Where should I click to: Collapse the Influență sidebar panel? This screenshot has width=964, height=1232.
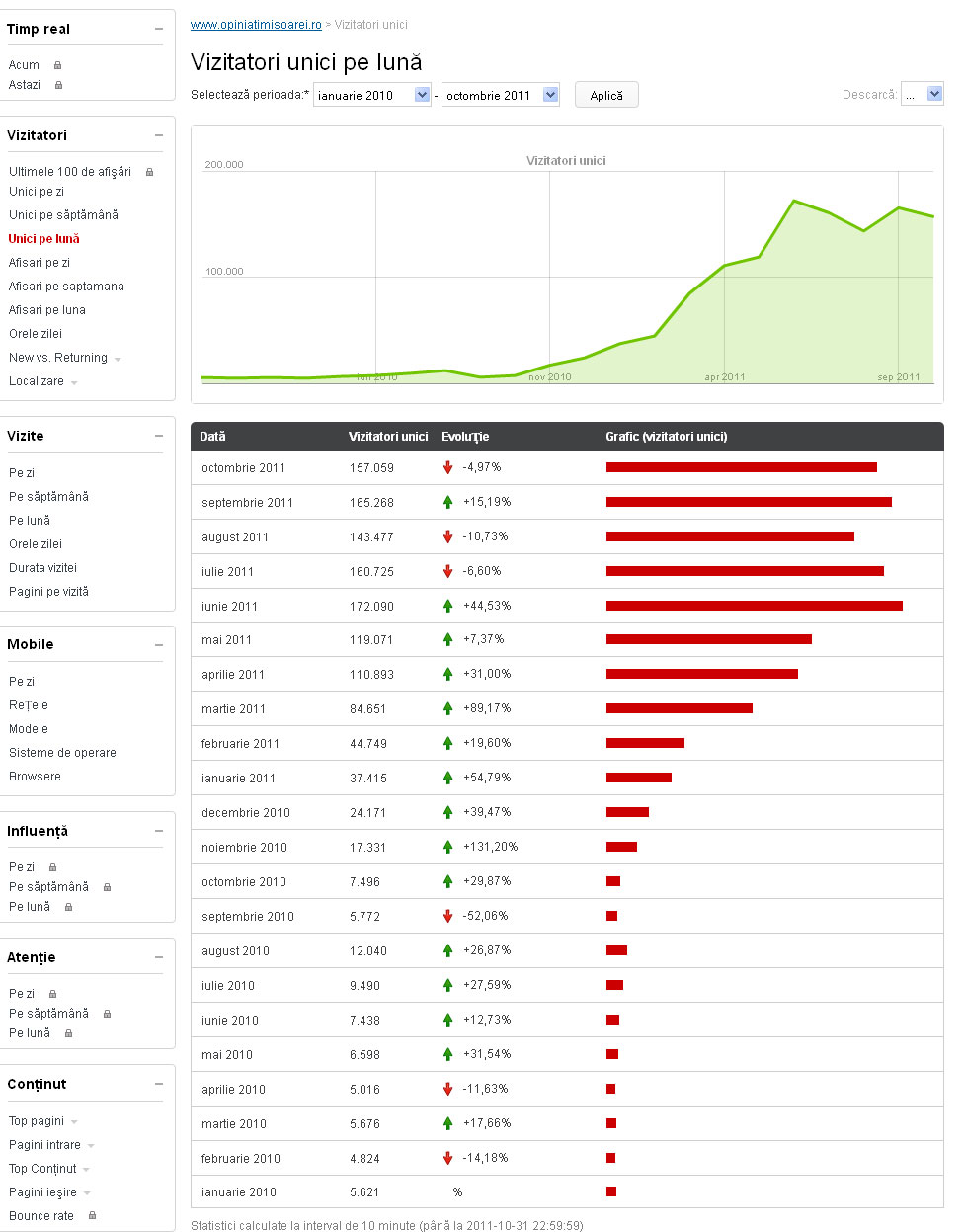pos(159,831)
